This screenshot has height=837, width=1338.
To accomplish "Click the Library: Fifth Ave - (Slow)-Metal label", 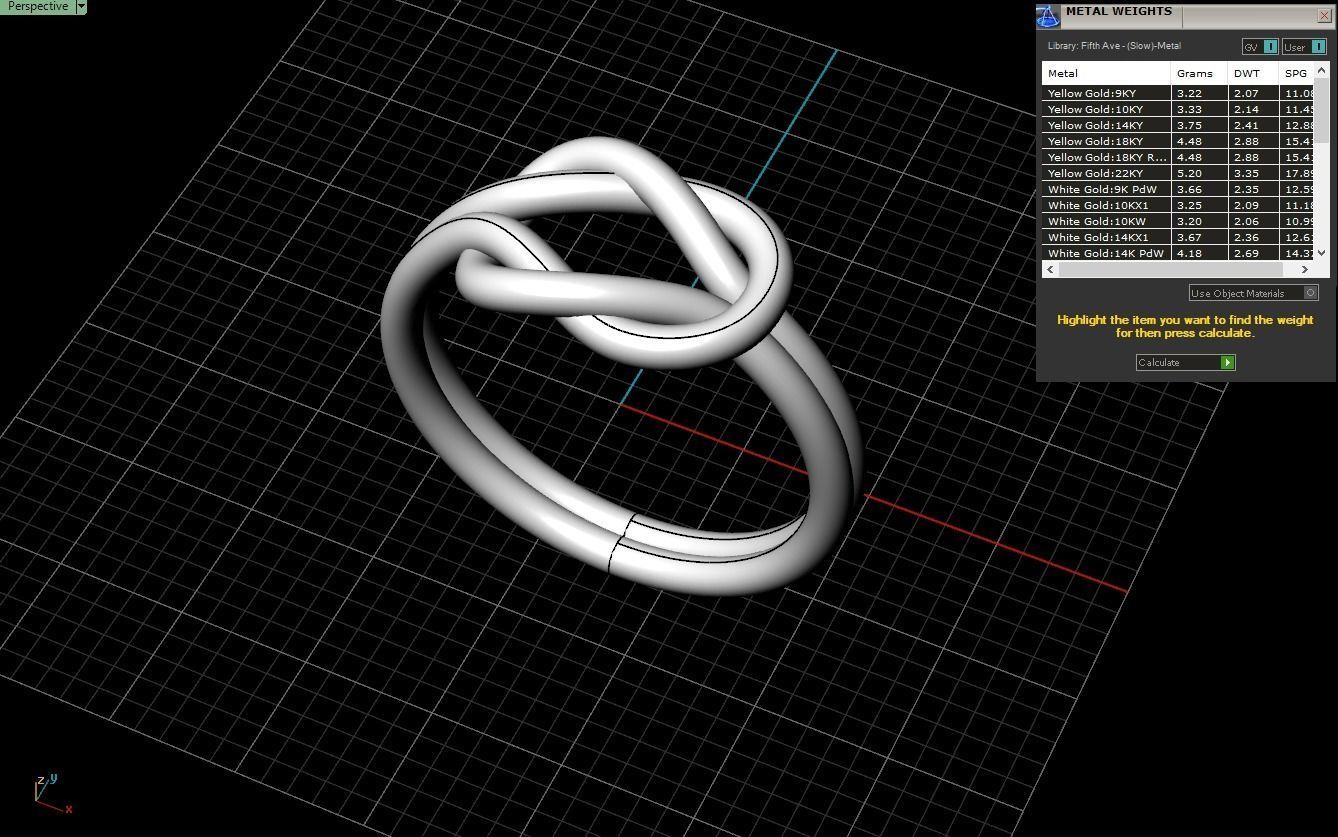I will click(x=1114, y=46).
